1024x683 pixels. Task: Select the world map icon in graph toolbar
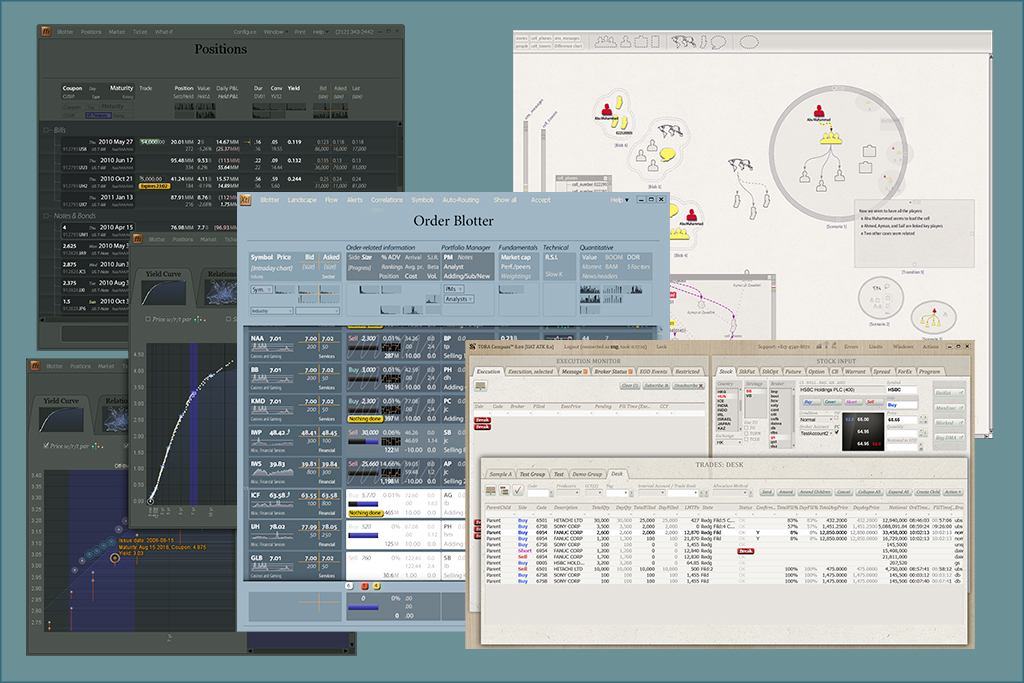tap(684, 42)
